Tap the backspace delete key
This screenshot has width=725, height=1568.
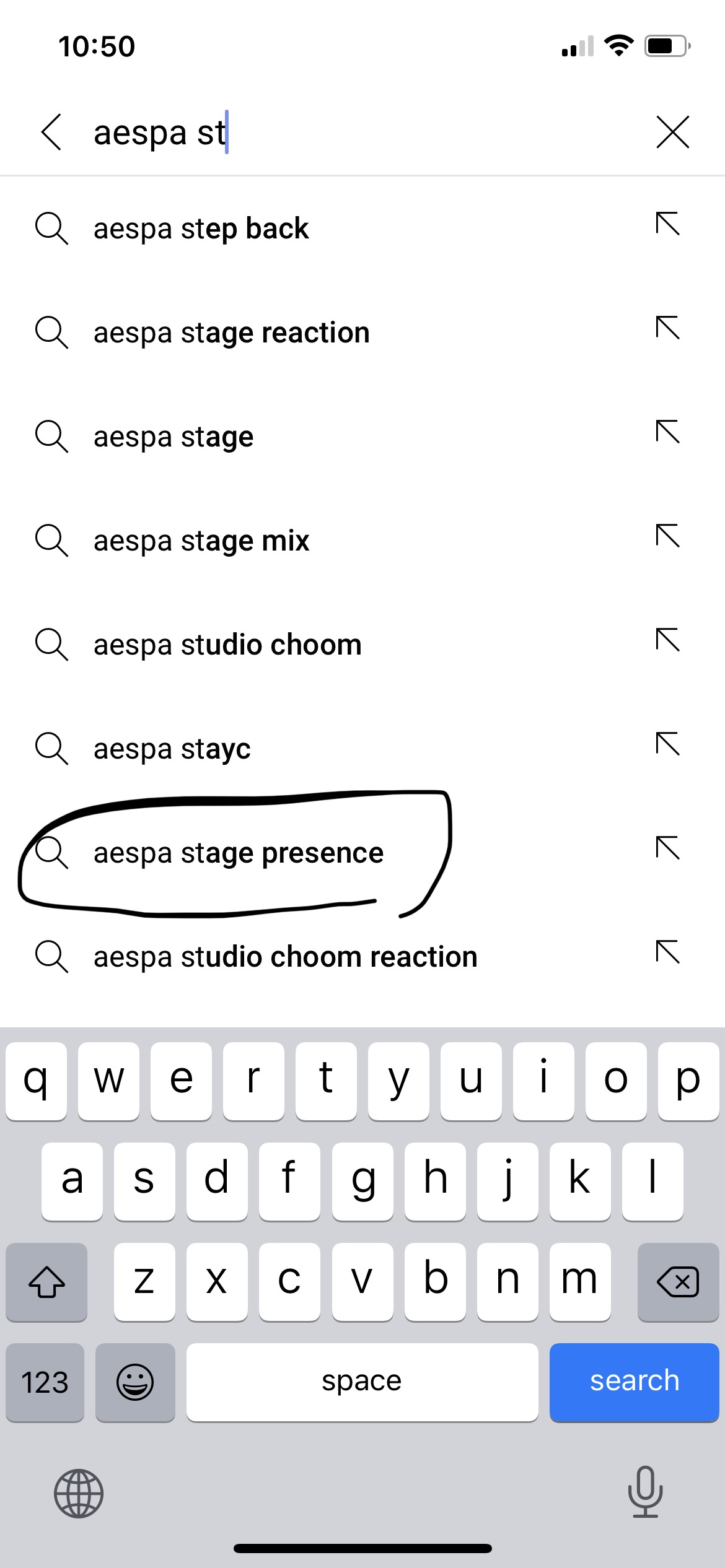[678, 1282]
